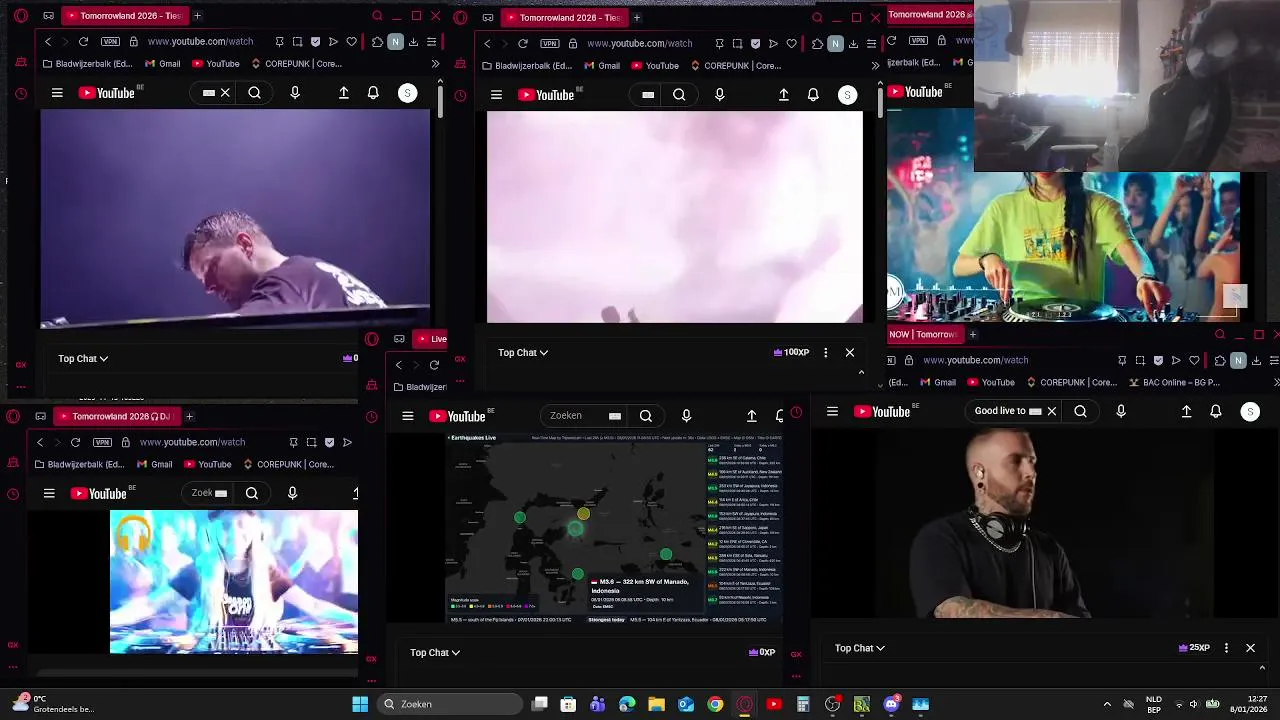Collapse chat chevron below 100XP close button

861,373
